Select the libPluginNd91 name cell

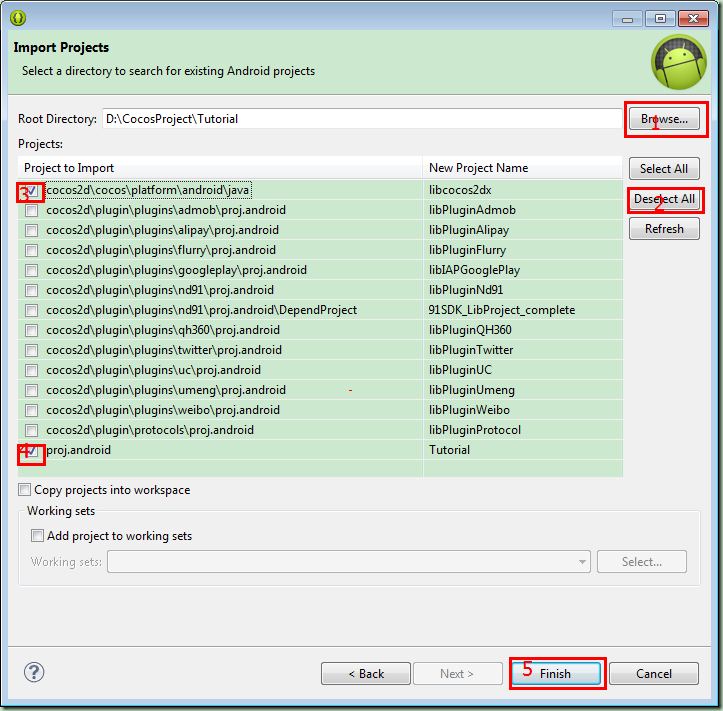[522, 290]
